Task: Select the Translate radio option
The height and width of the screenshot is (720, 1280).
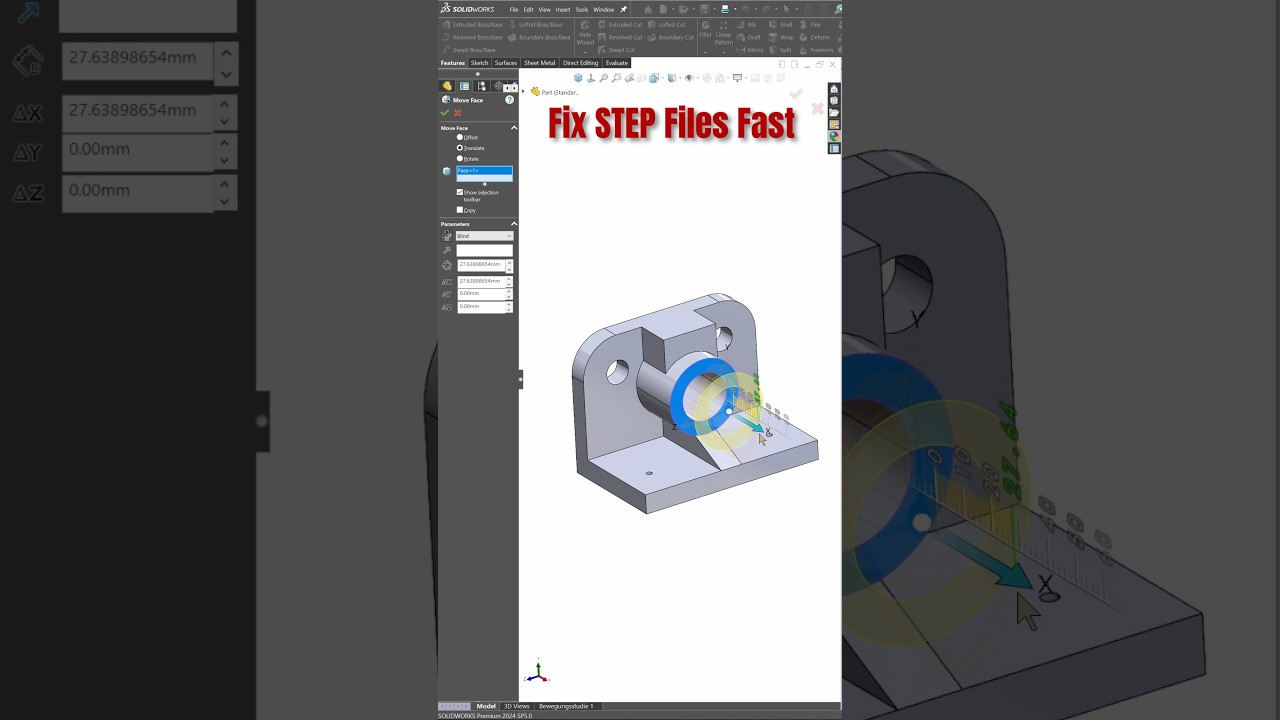Action: pos(460,148)
